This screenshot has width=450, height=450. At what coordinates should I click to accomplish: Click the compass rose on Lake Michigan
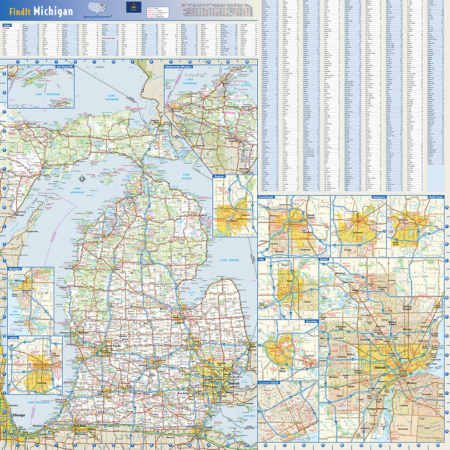[82, 179]
